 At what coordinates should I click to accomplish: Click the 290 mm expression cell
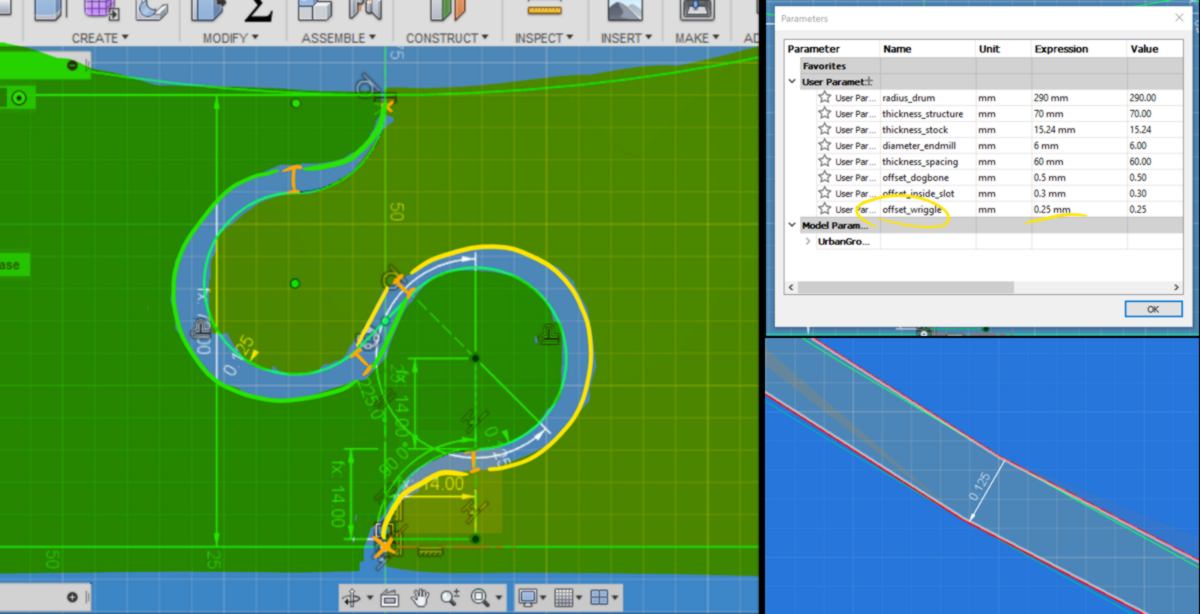(1079, 98)
